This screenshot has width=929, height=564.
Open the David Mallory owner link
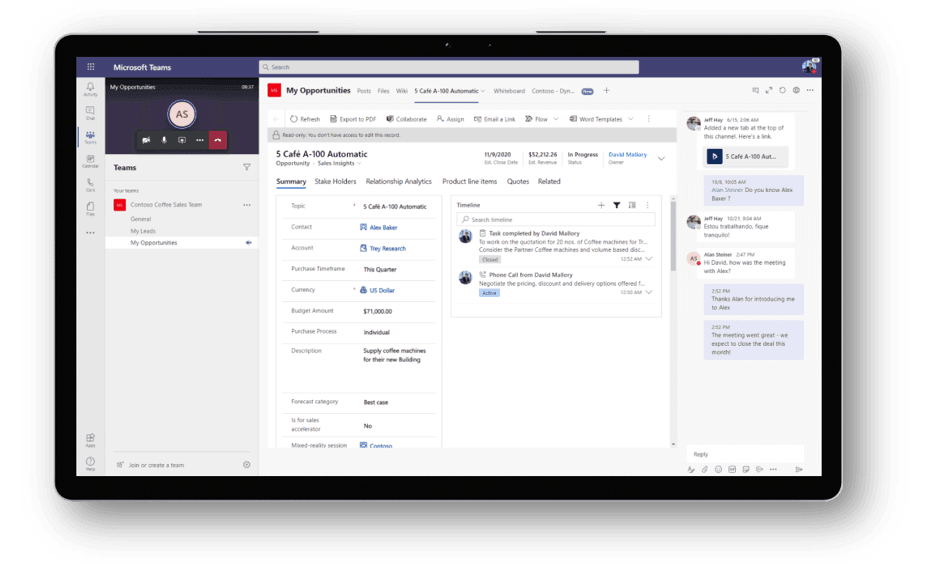point(627,155)
